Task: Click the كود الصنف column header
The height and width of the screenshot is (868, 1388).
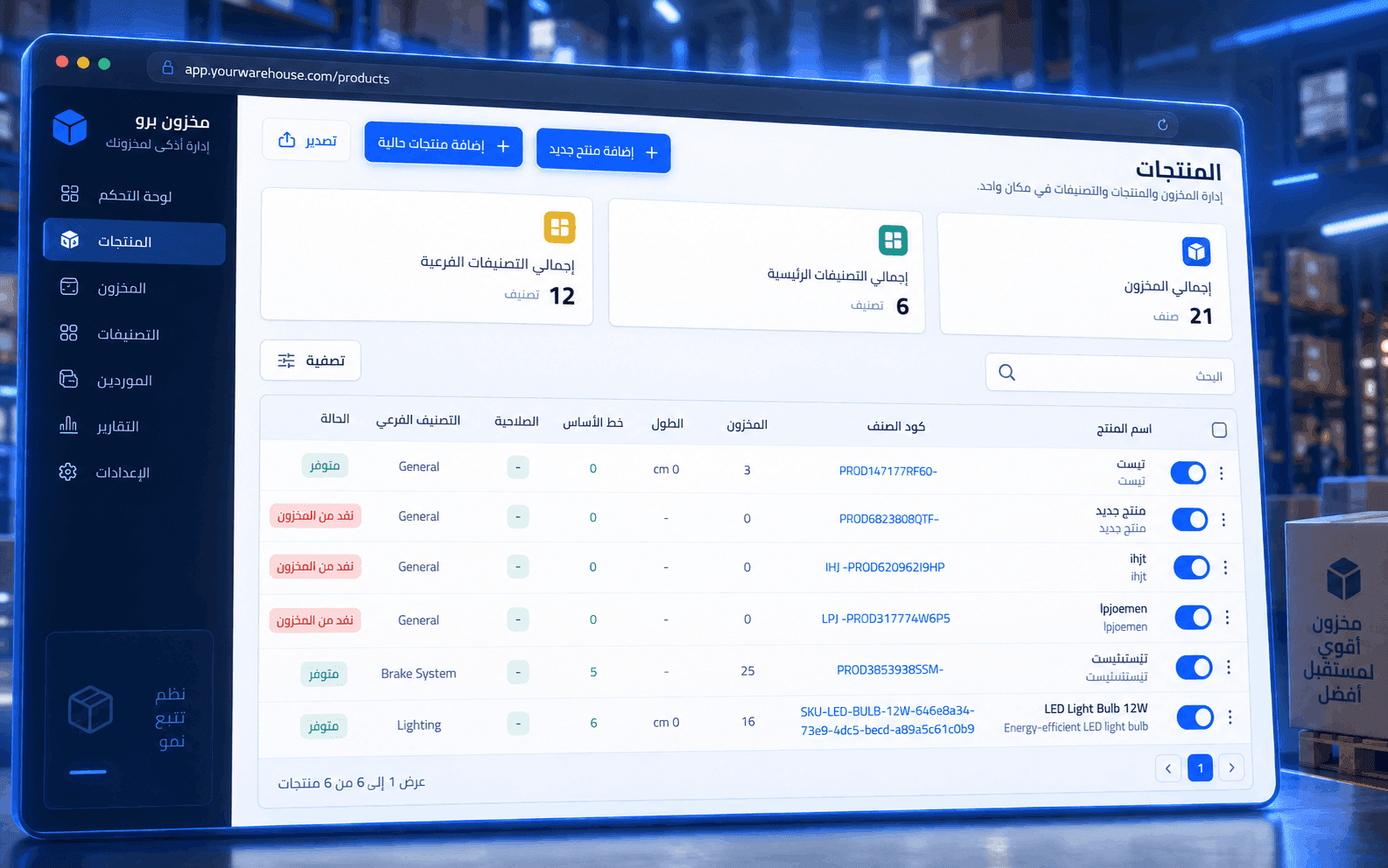Action: (896, 426)
